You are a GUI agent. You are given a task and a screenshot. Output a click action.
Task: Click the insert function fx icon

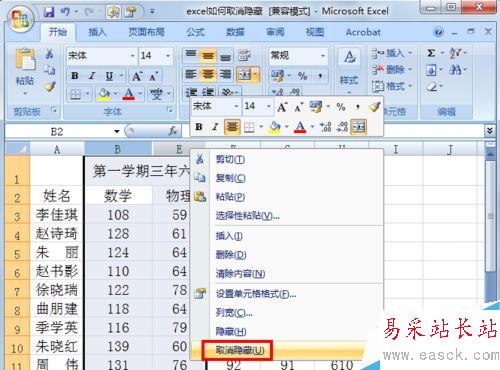pos(173,131)
